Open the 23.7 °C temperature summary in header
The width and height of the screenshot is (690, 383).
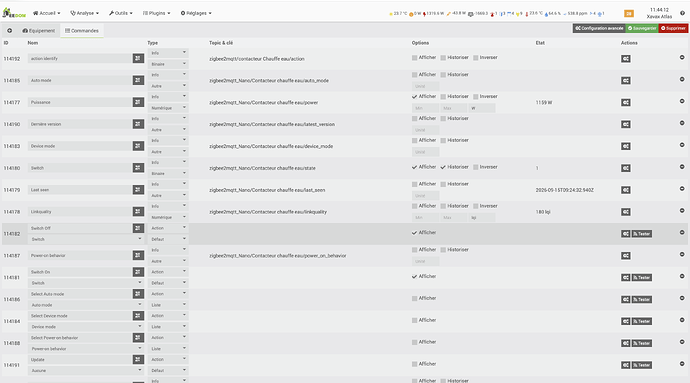(x=398, y=14)
